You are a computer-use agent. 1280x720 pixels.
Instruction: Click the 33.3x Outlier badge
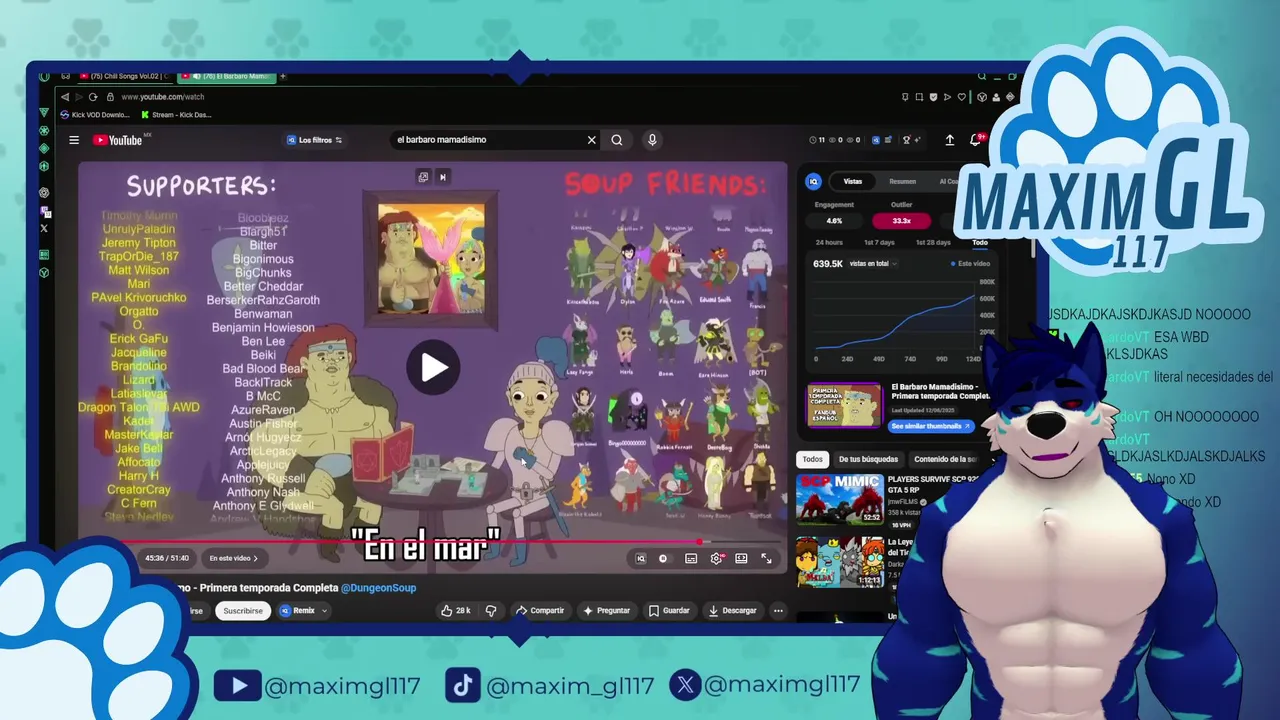pyautogui.click(x=901, y=220)
